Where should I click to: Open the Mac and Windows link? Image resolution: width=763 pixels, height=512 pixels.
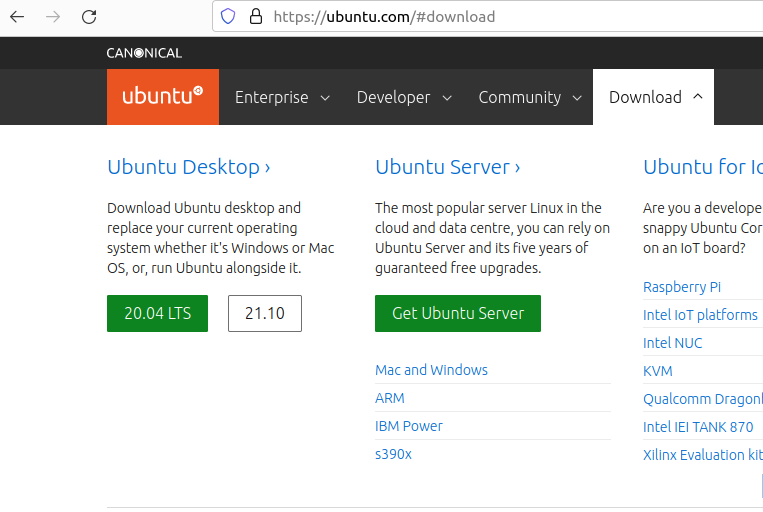click(431, 370)
